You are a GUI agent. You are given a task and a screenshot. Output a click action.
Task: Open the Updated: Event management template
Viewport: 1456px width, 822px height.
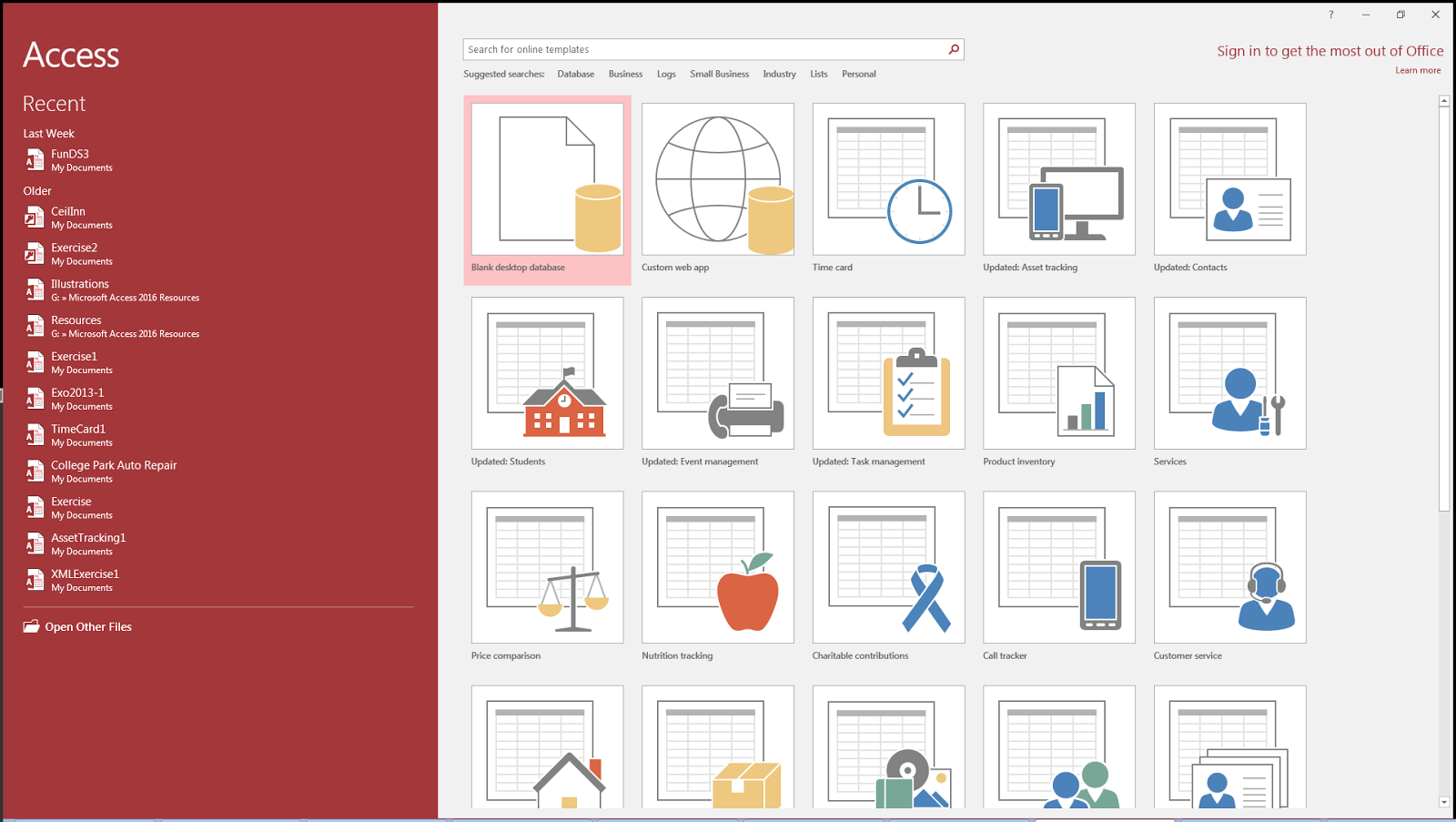717,373
